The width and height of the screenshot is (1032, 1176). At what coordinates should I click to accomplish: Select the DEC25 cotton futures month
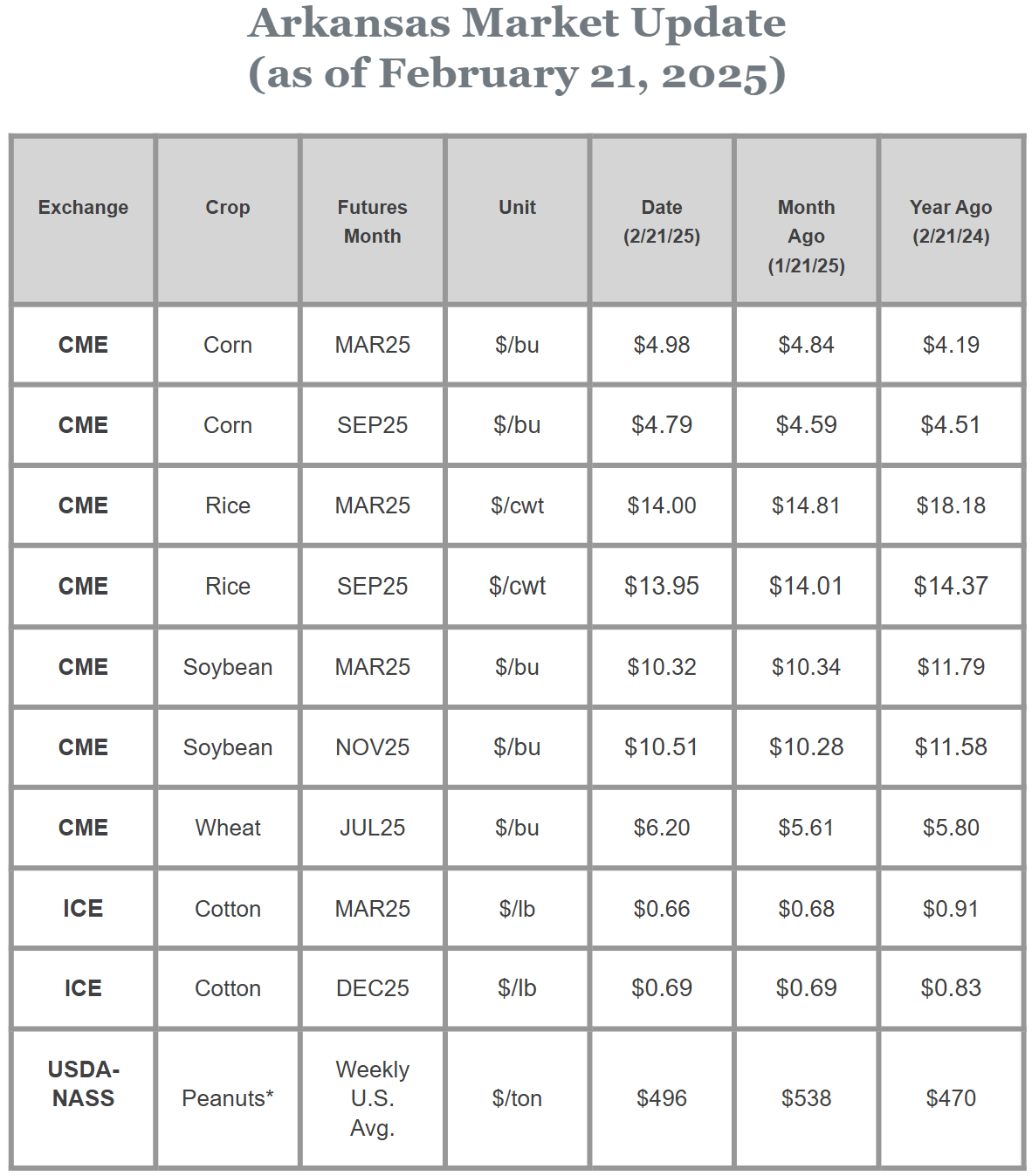point(373,988)
